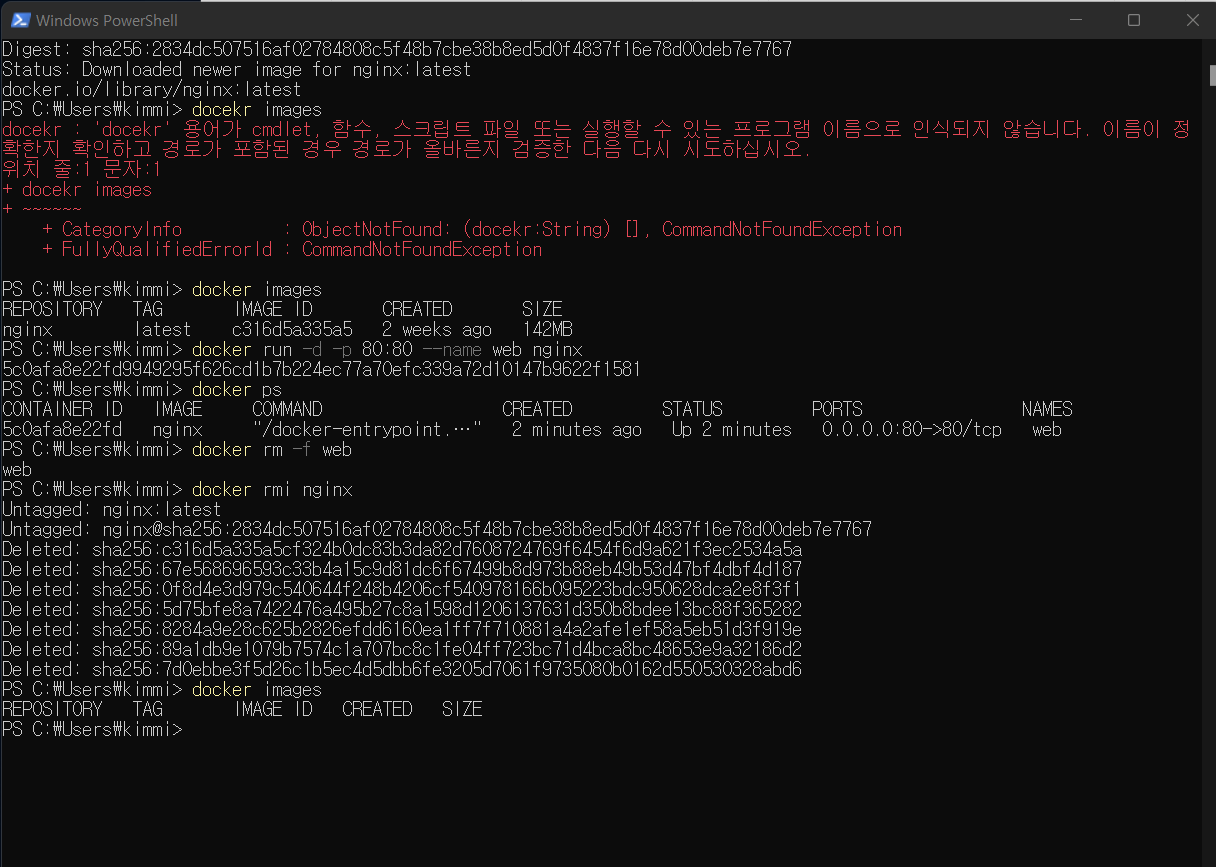Click the 'ObjectNotFound: (docekr:String)' text

click(x=456, y=229)
